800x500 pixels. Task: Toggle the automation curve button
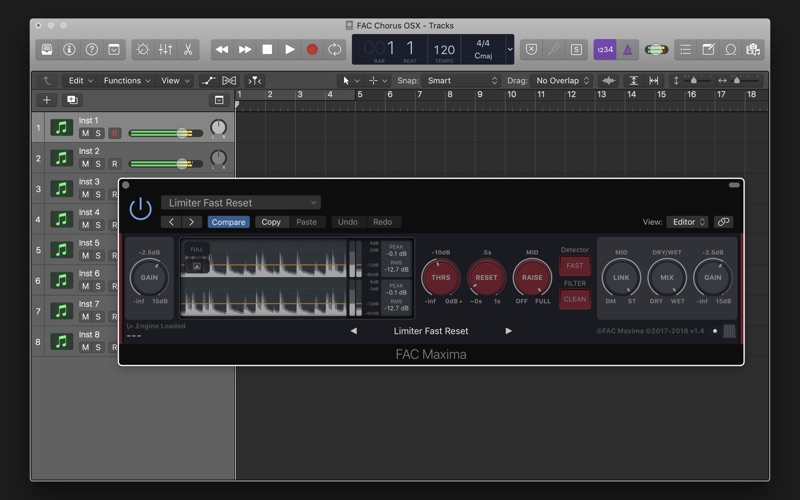point(208,81)
